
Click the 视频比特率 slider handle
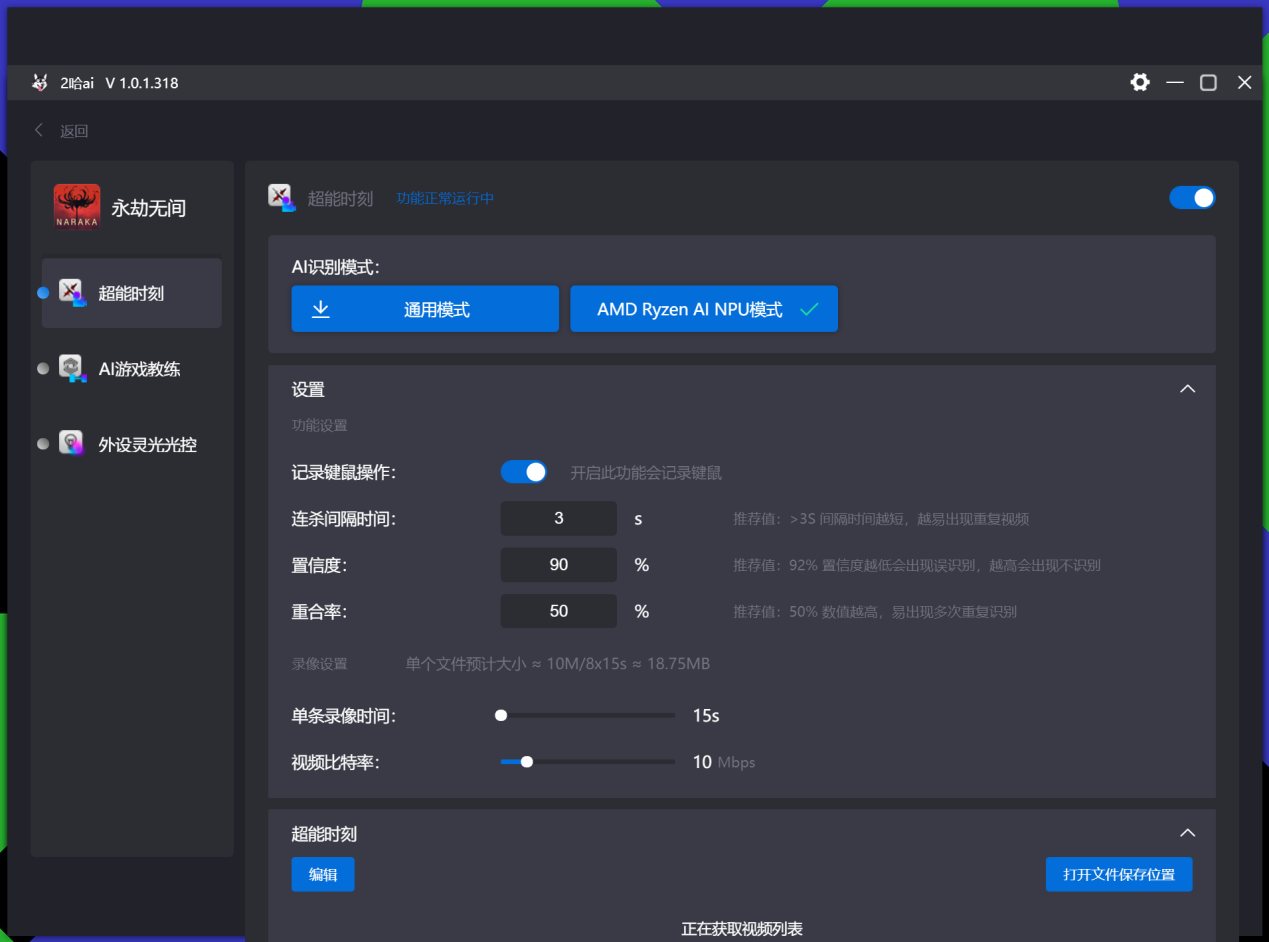[526, 761]
